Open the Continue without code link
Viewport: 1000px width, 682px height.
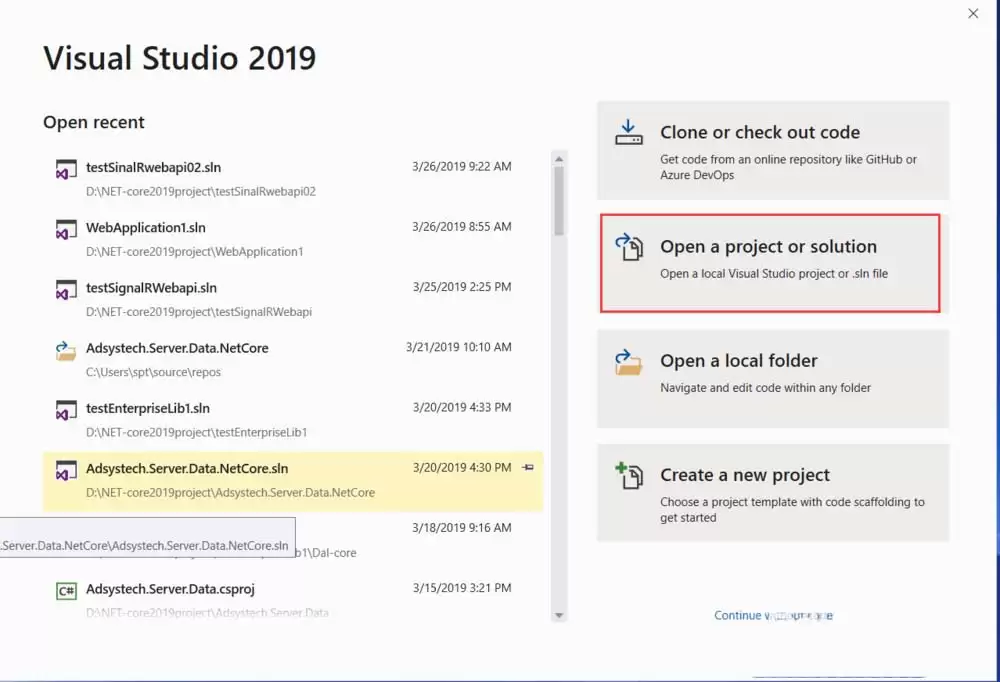[775, 615]
